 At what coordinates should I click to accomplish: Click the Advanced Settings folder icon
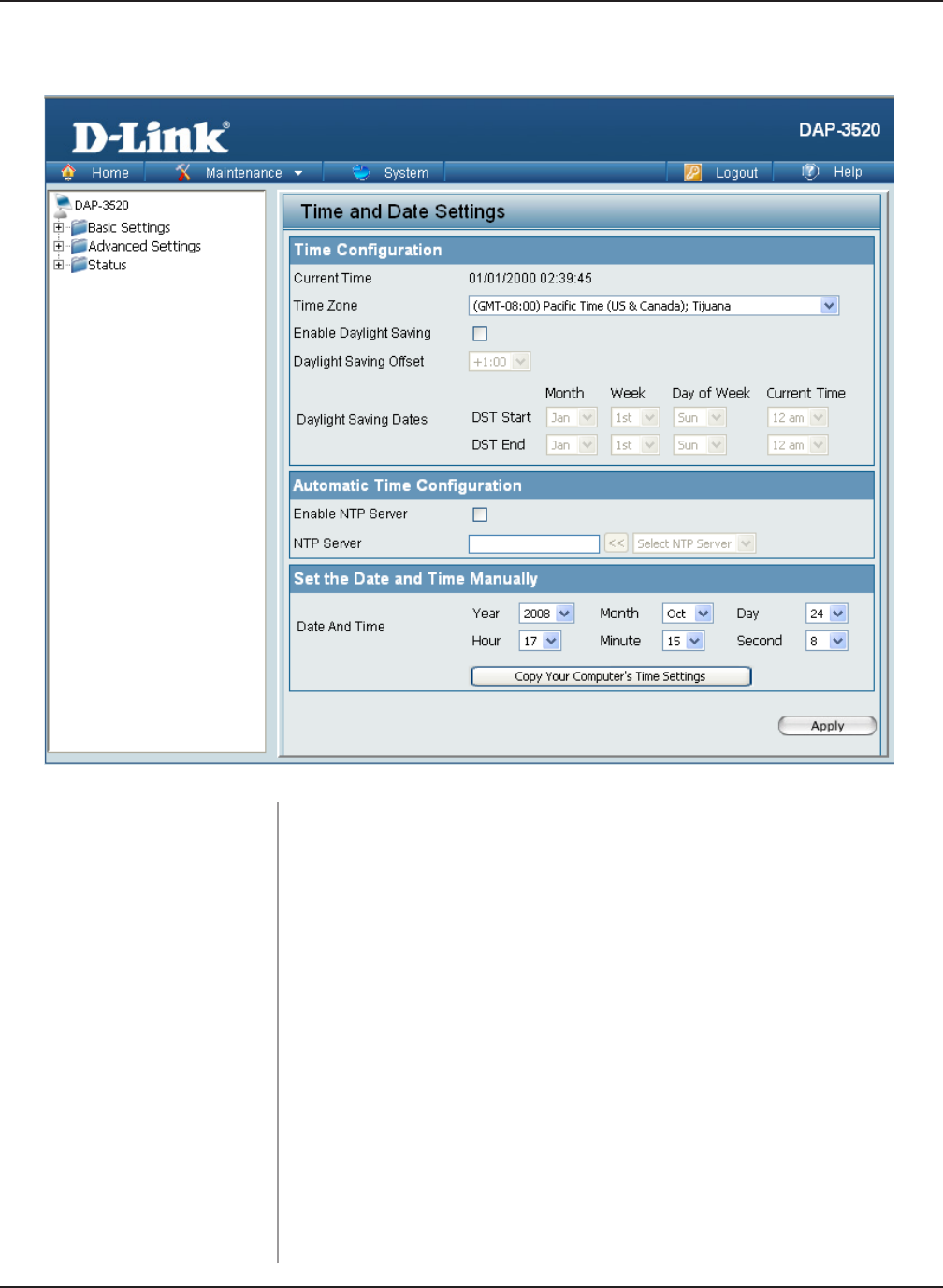(x=80, y=246)
